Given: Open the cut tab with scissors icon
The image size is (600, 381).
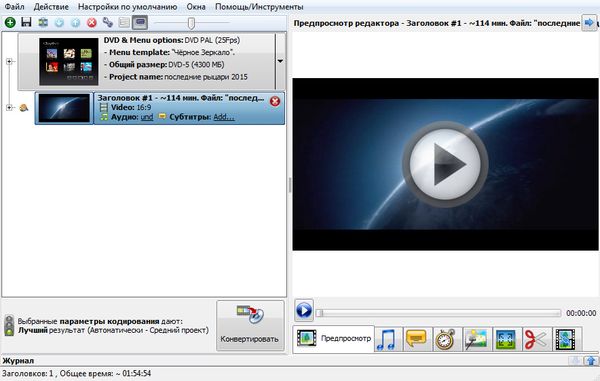Looking at the screenshot, I should point(536,339).
